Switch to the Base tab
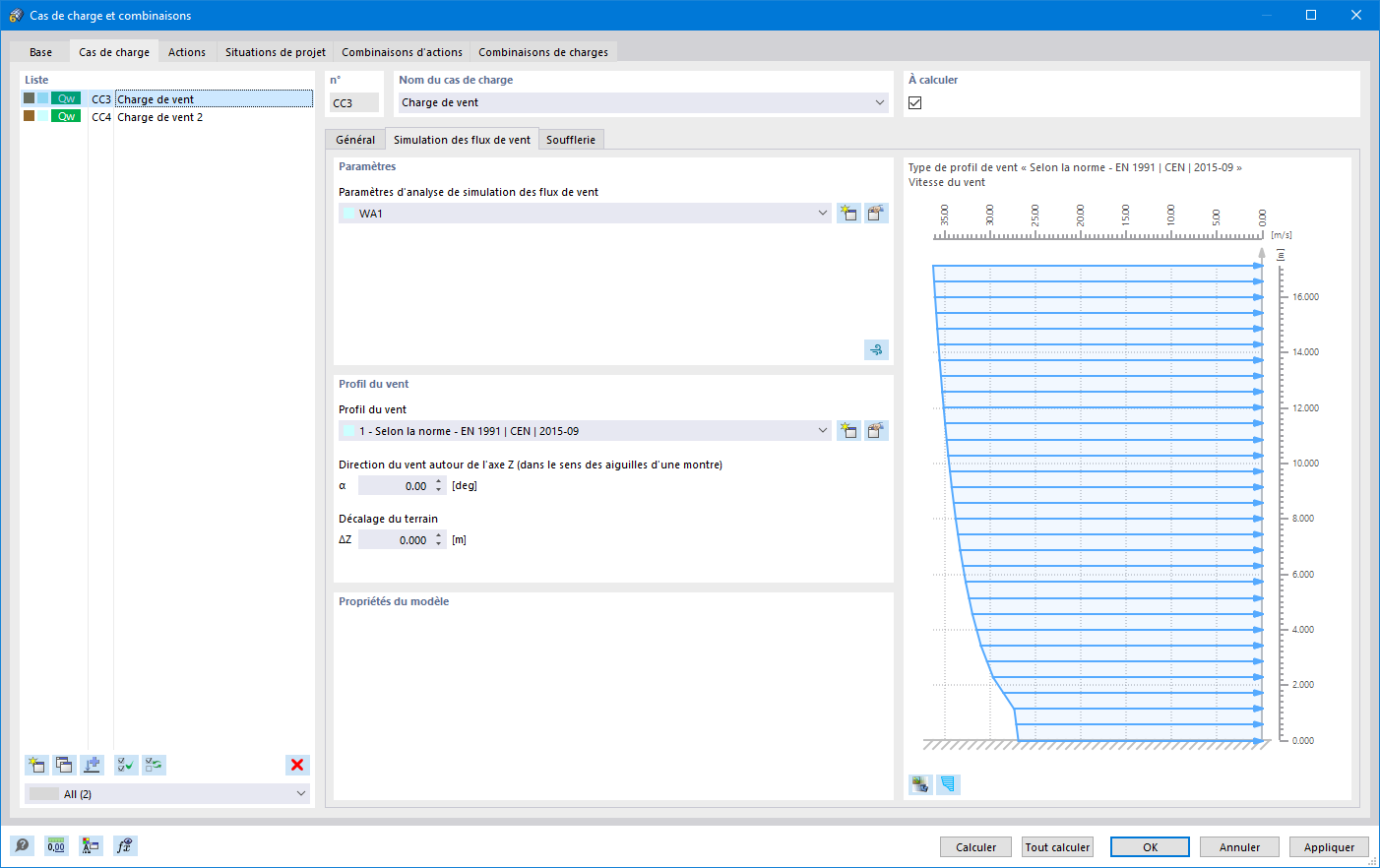The height and width of the screenshot is (868, 1380). pos(41,52)
